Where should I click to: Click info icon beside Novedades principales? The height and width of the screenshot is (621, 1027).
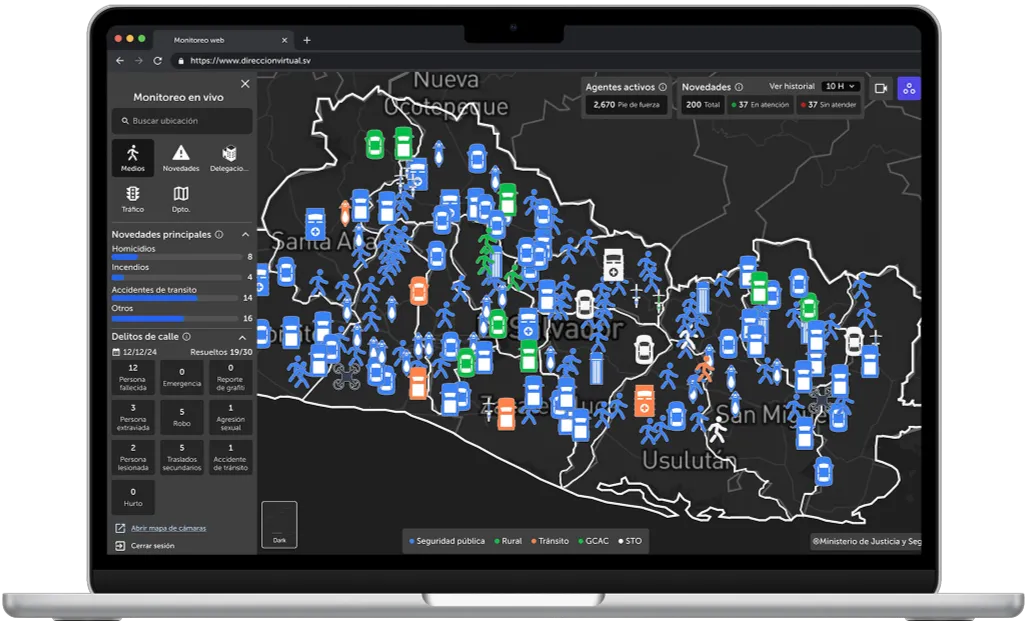click(x=219, y=235)
